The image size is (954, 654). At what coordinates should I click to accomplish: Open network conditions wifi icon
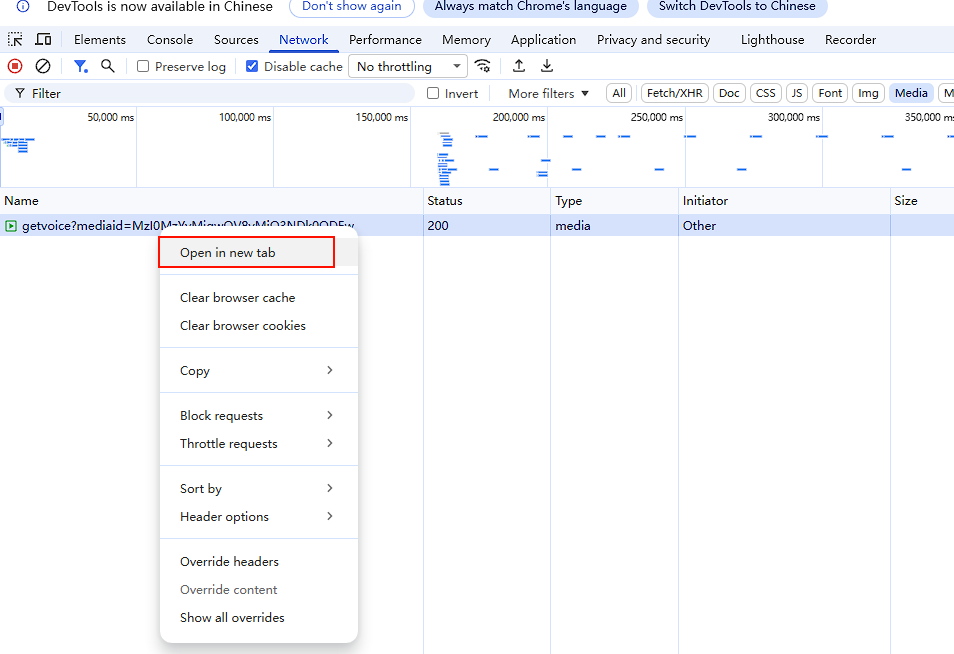click(x=483, y=66)
